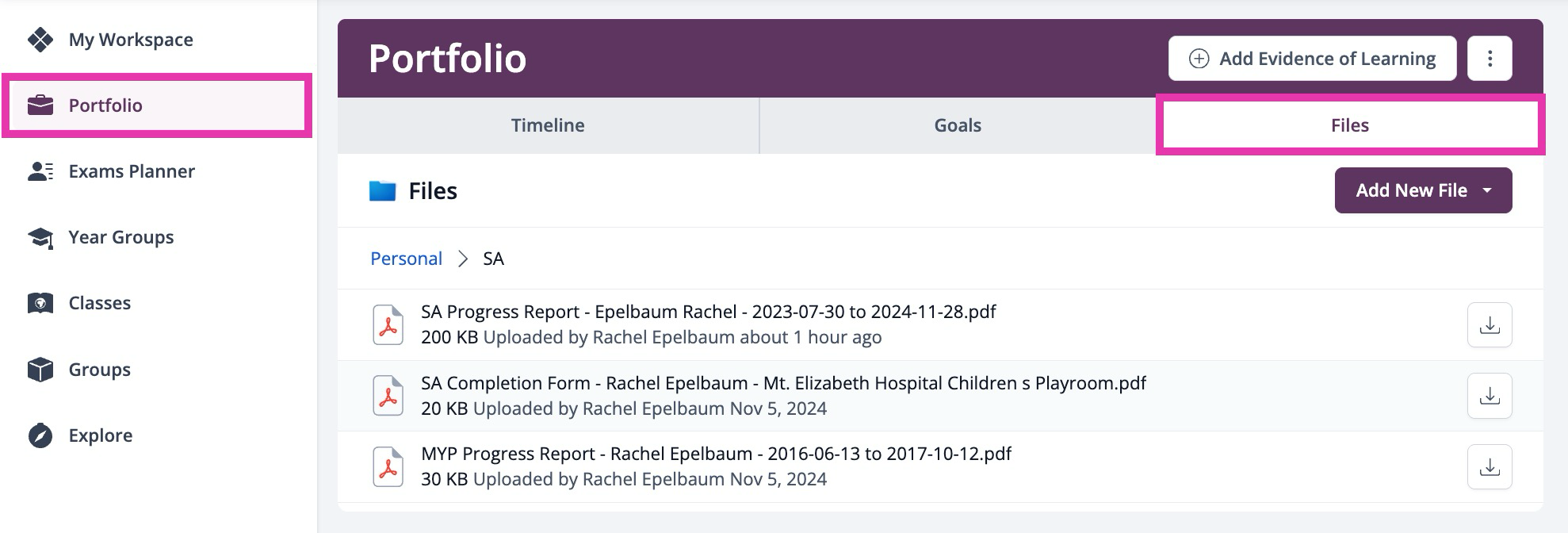1568x533 pixels.
Task: Click the Classes book icon
Action: (40, 303)
